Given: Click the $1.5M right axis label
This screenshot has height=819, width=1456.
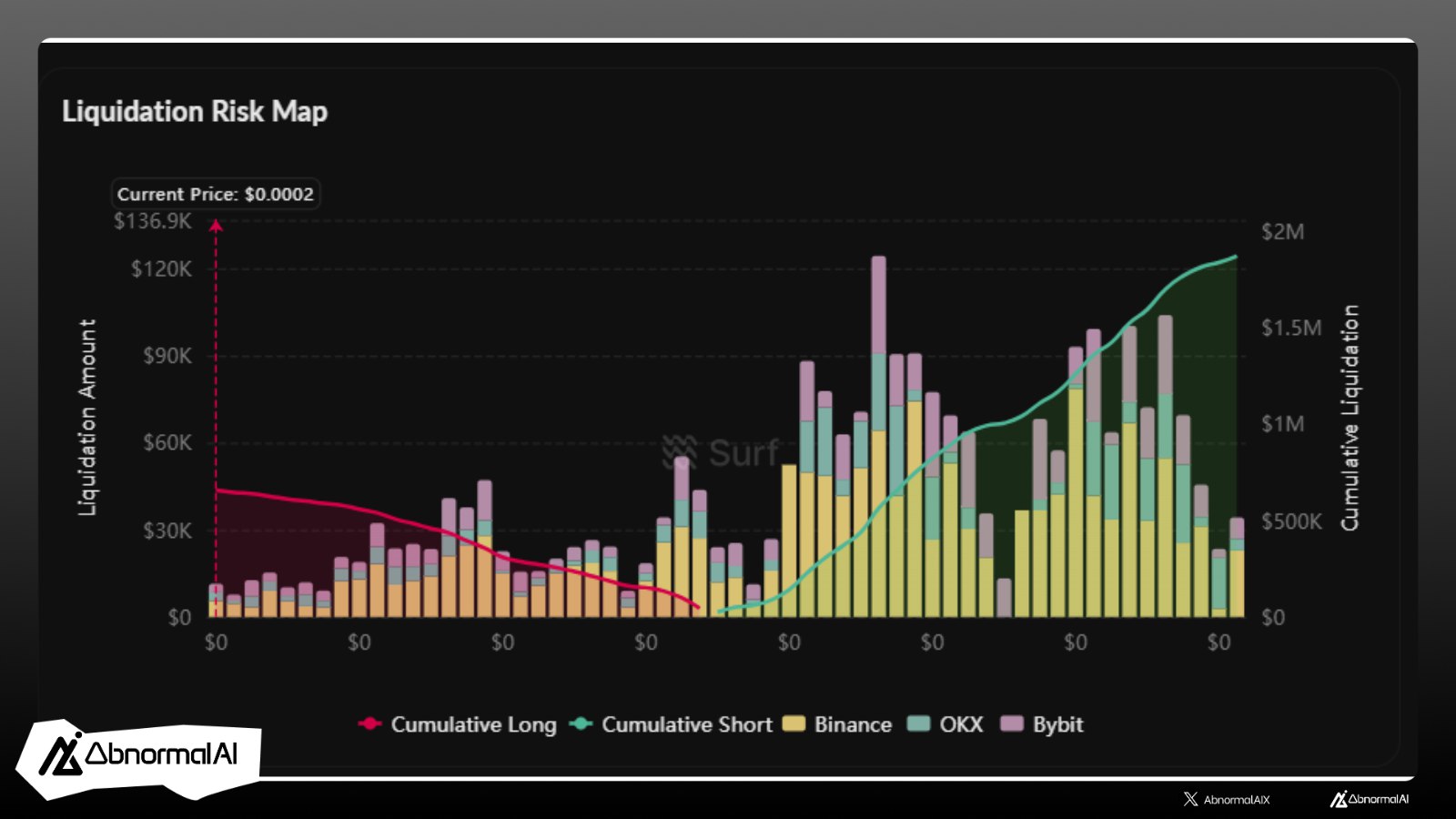Looking at the screenshot, I should point(1290,328).
